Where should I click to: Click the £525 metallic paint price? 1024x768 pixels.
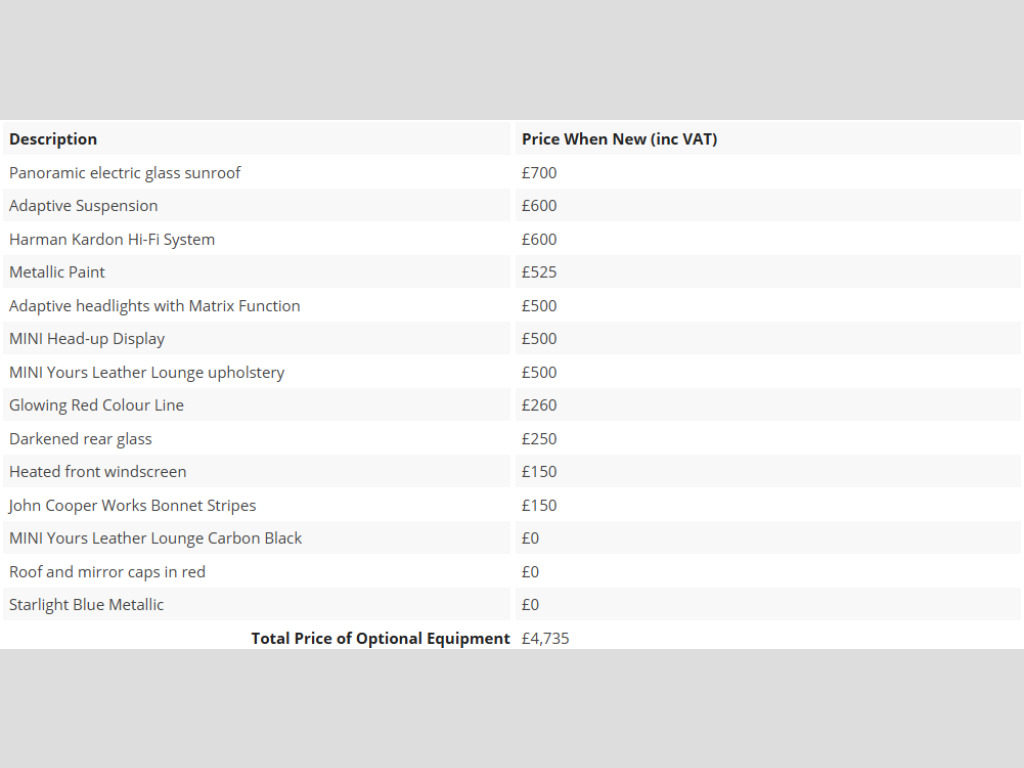tap(539, 272)
